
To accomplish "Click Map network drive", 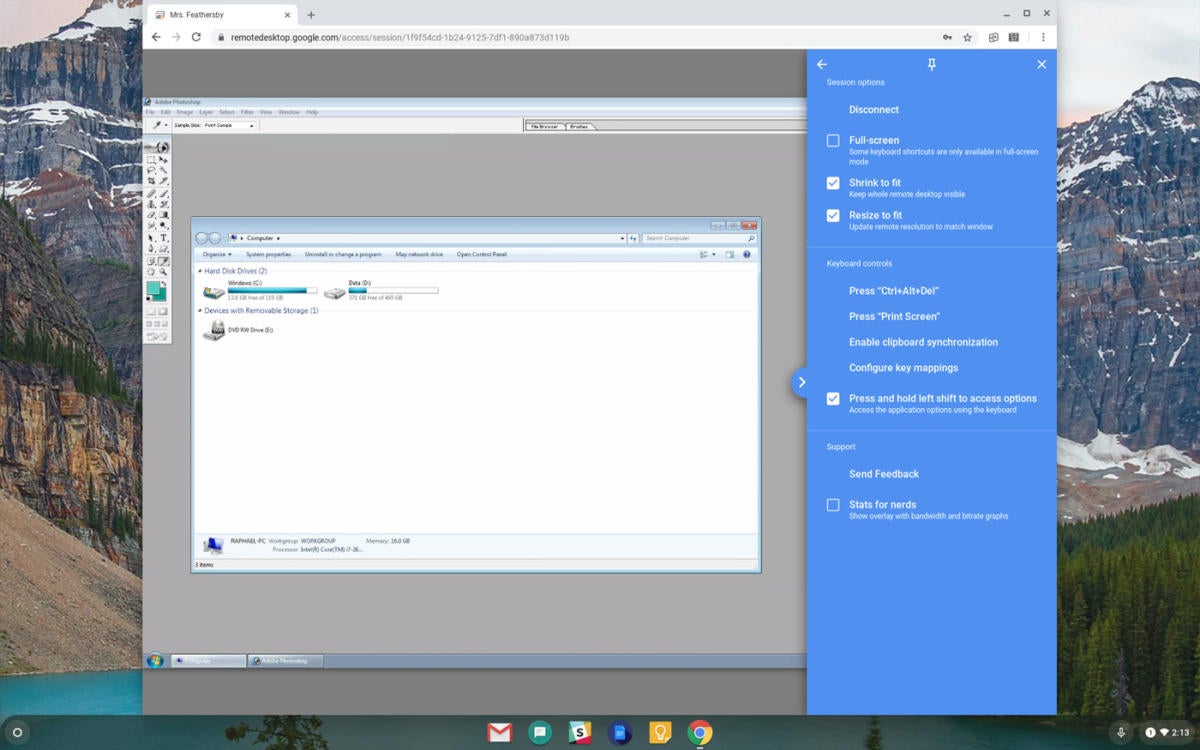I will click(x=419, y=254).
